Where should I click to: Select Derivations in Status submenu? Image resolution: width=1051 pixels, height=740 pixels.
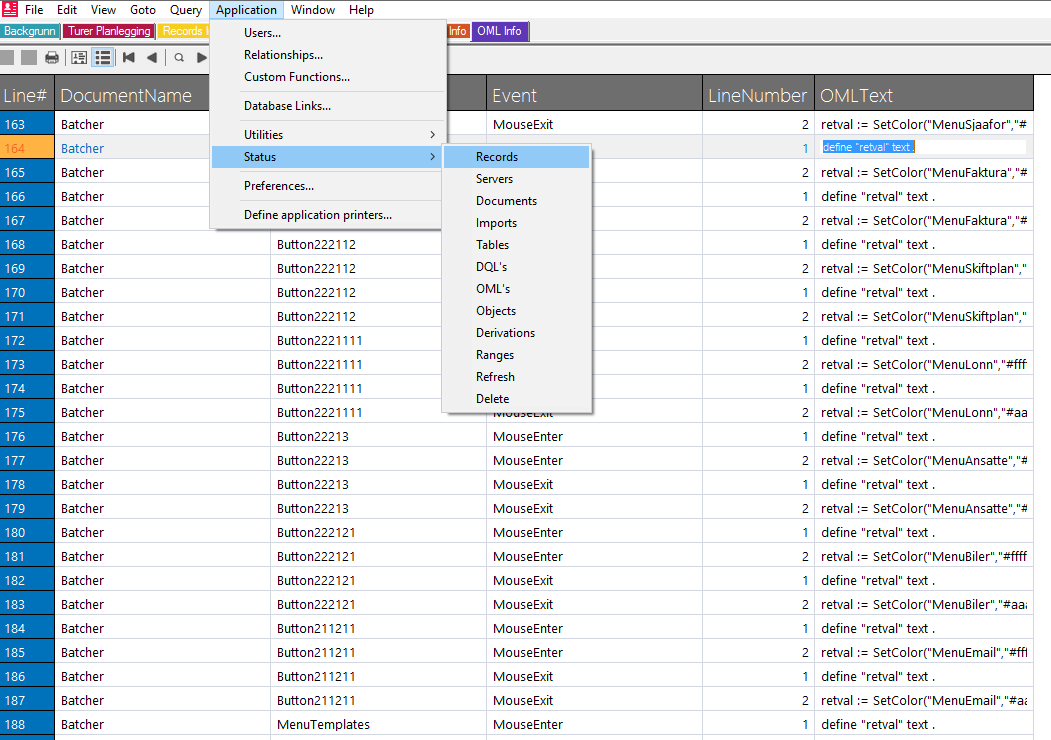coord(517,333)
